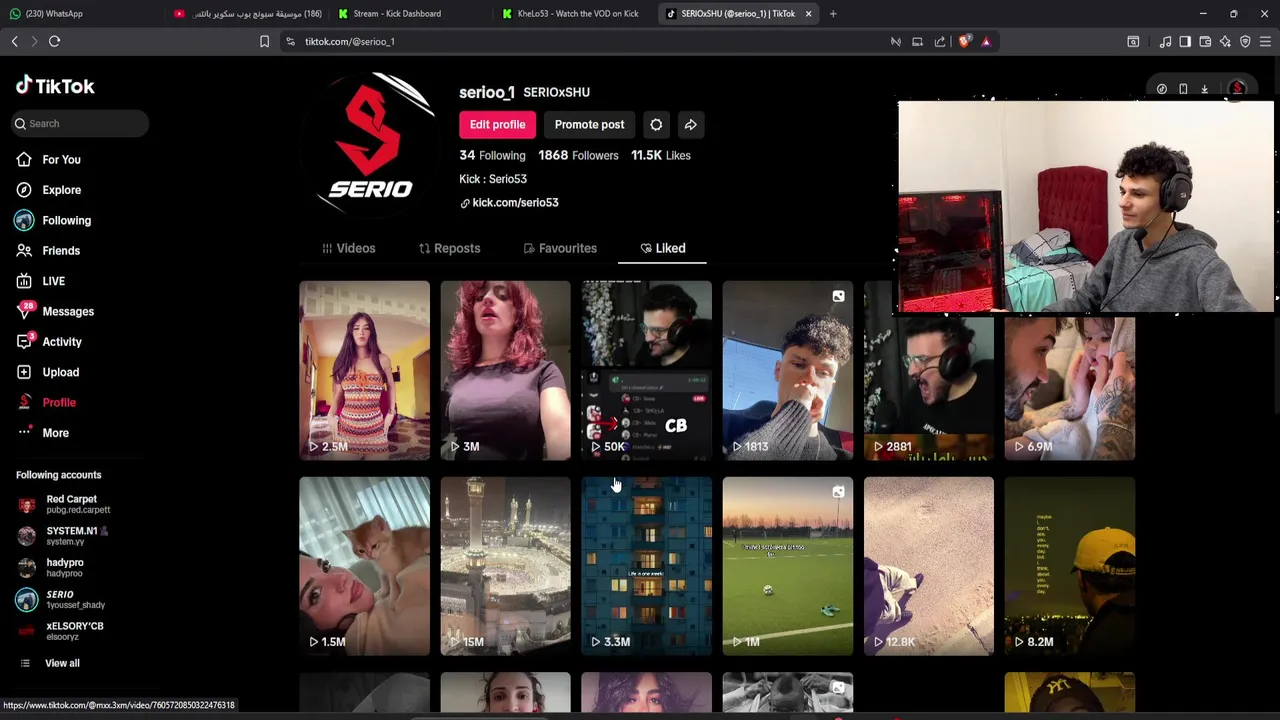This screenshot has height=720, width=1280.
Task: Click the share page icon in address bar
Action: click(940, 41)
